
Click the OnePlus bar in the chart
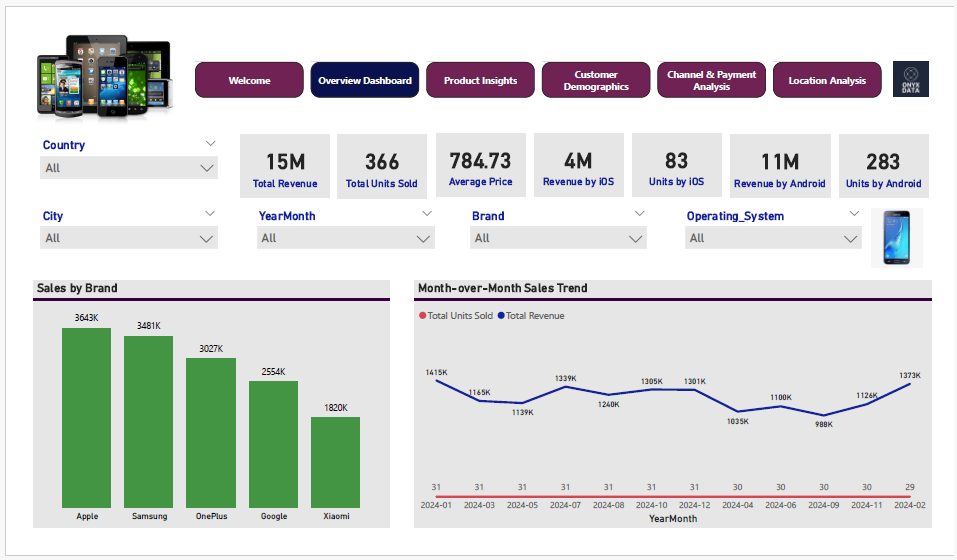[211, 433]
